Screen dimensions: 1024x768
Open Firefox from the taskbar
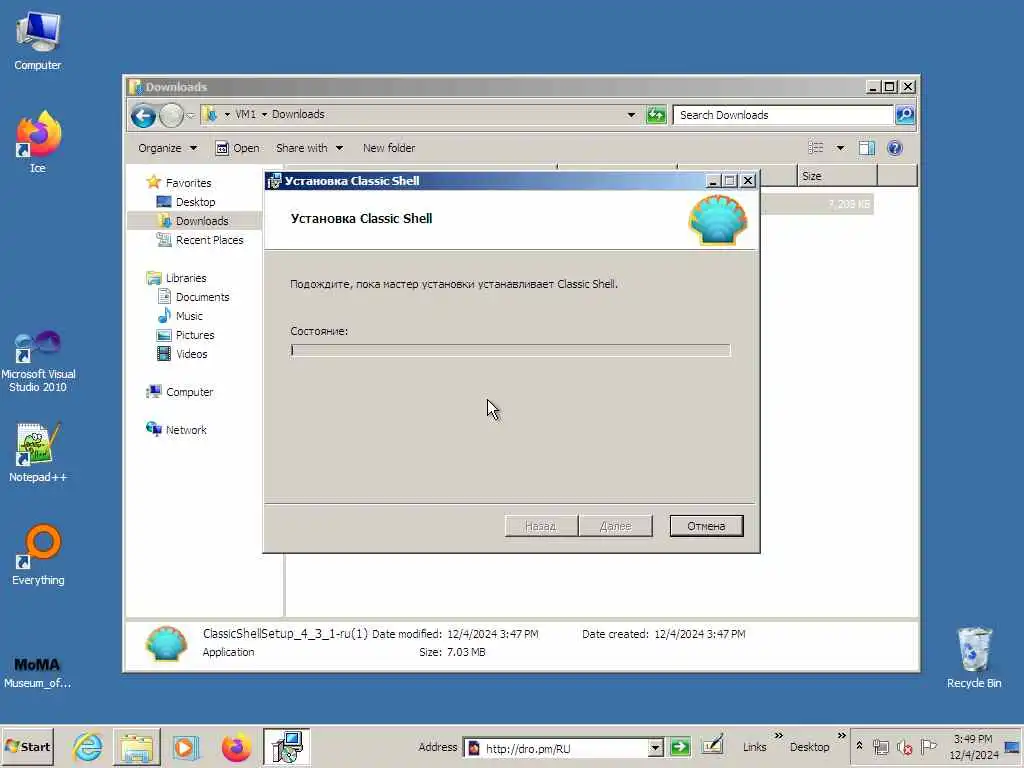pos(236,747)
